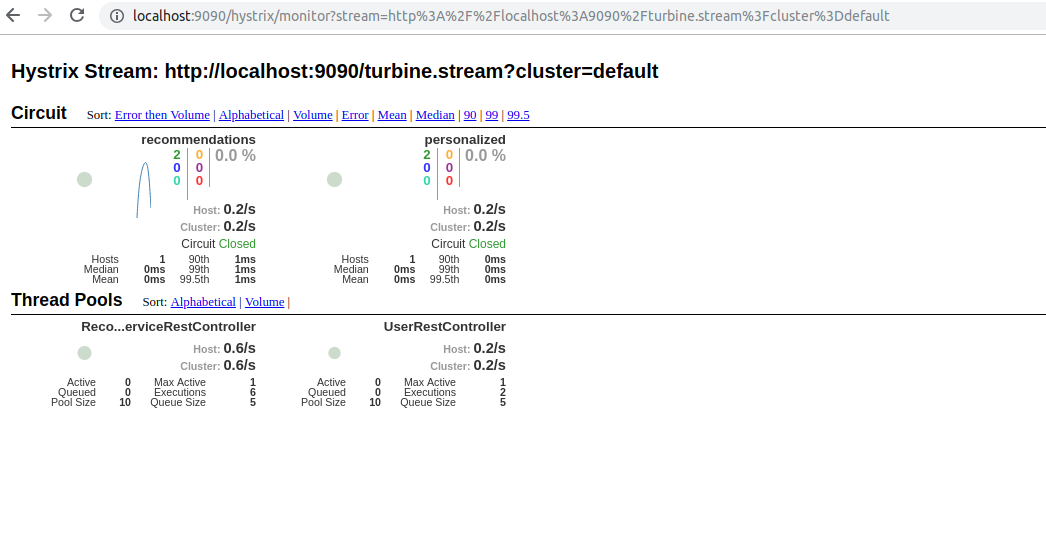Click the personalized circuit health circle
1046x543 pixels.
coord(334,179)
